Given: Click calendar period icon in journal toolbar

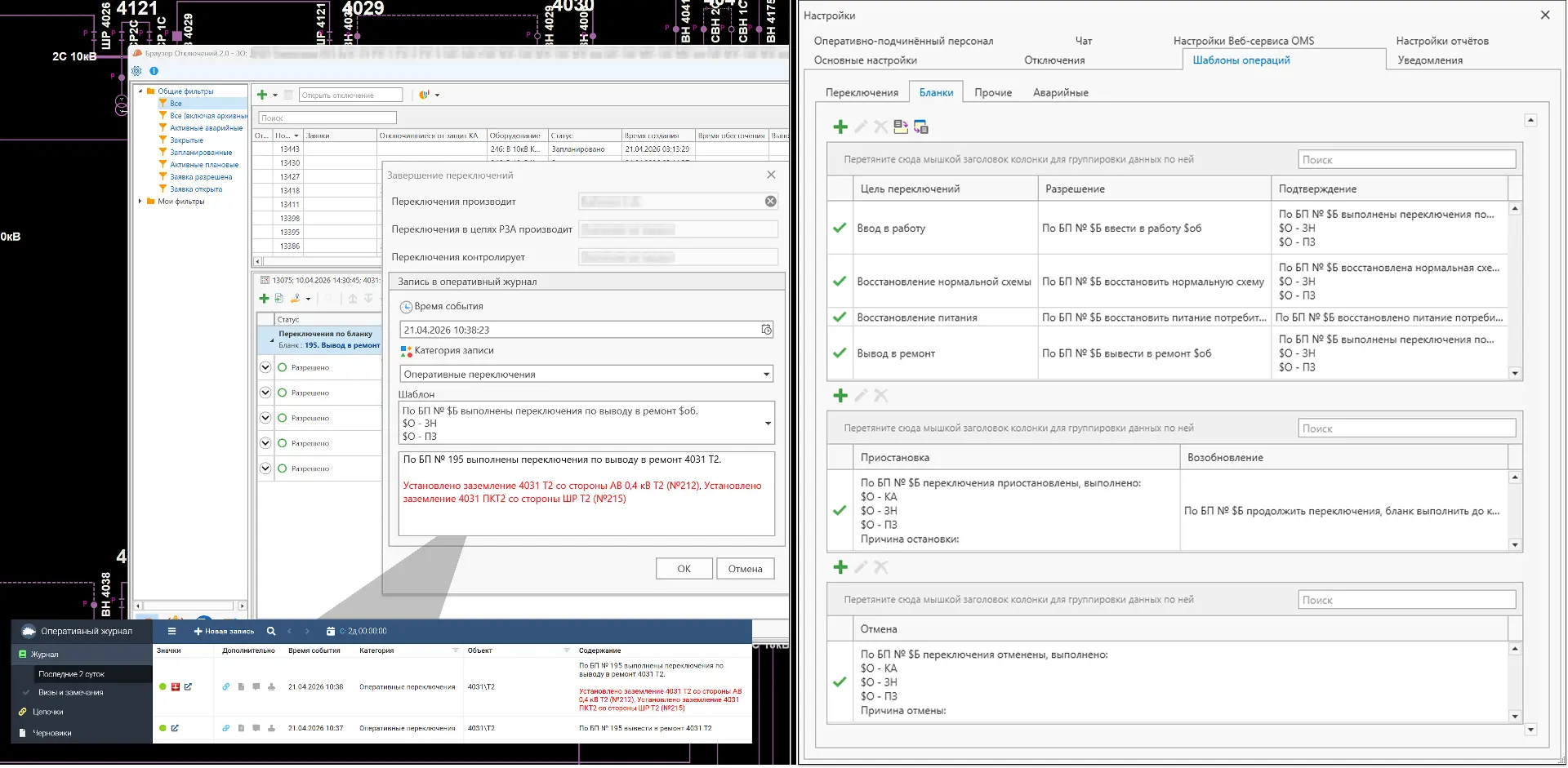Looking at the screenshot, I should click(x=331, y=631).
